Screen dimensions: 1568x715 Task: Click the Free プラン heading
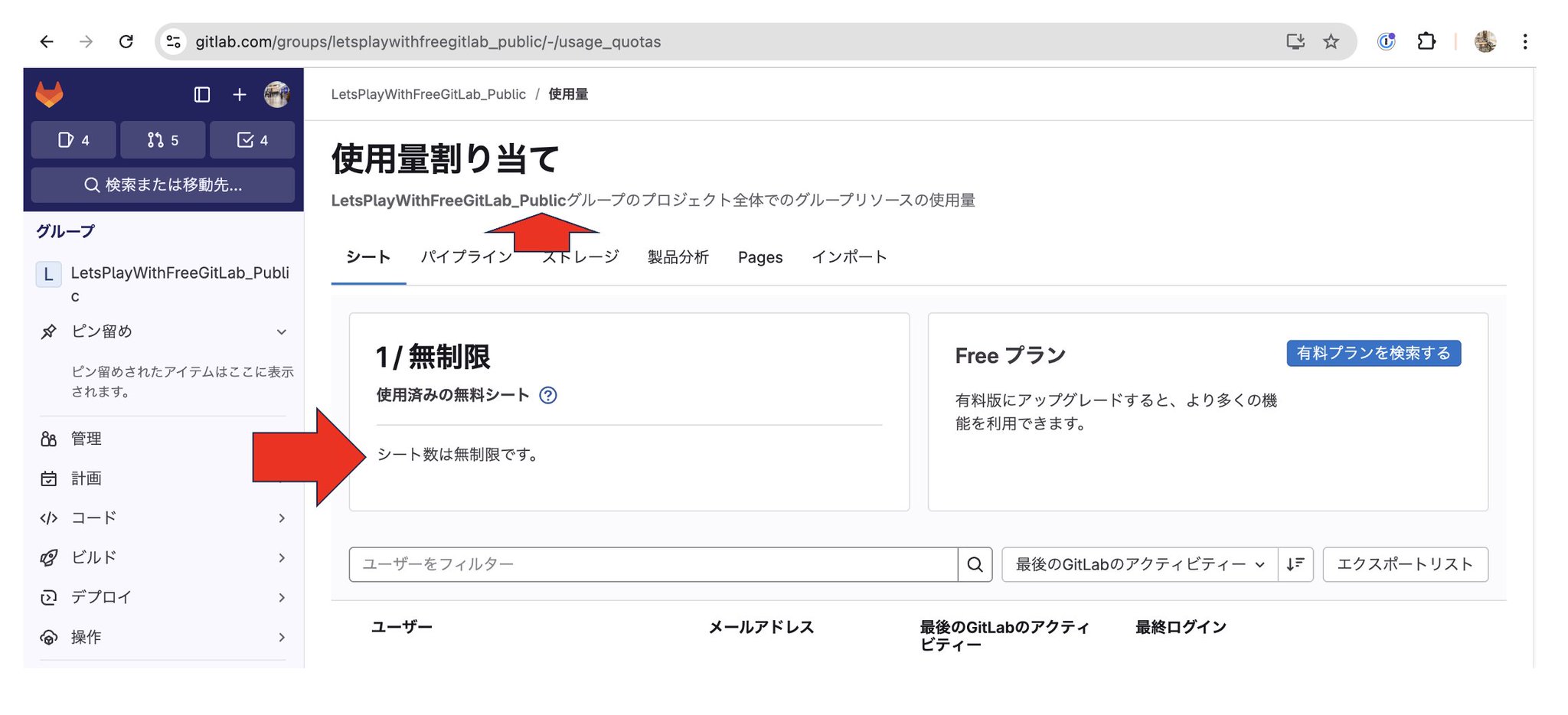click(1010, 355)
